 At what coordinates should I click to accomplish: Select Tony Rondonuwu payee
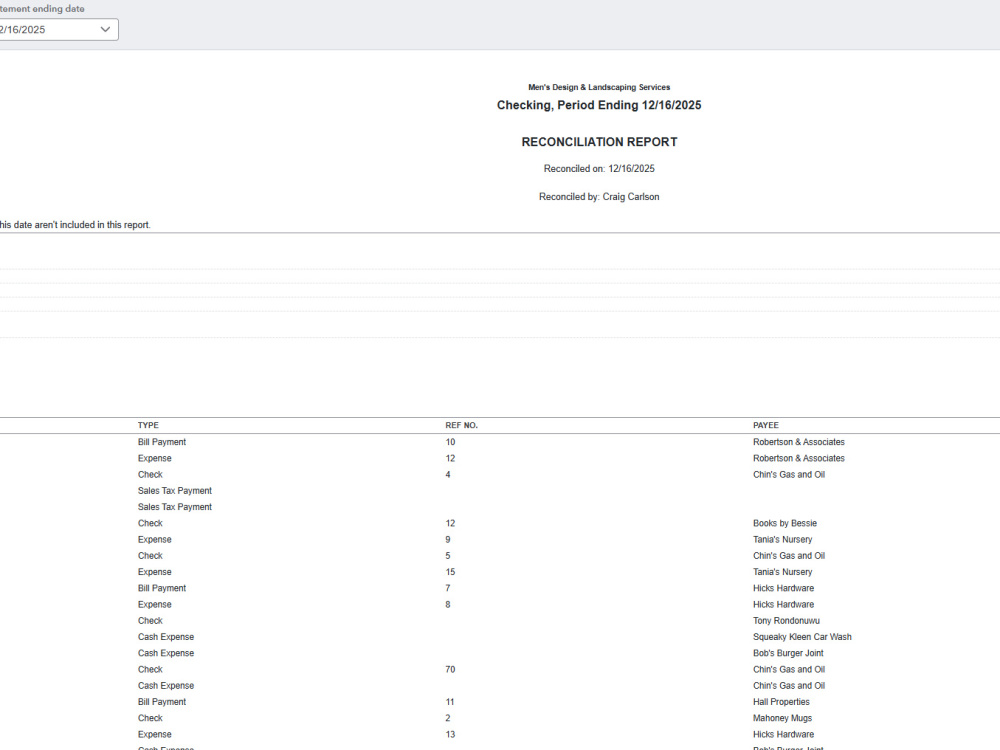[x=786, y=621]
